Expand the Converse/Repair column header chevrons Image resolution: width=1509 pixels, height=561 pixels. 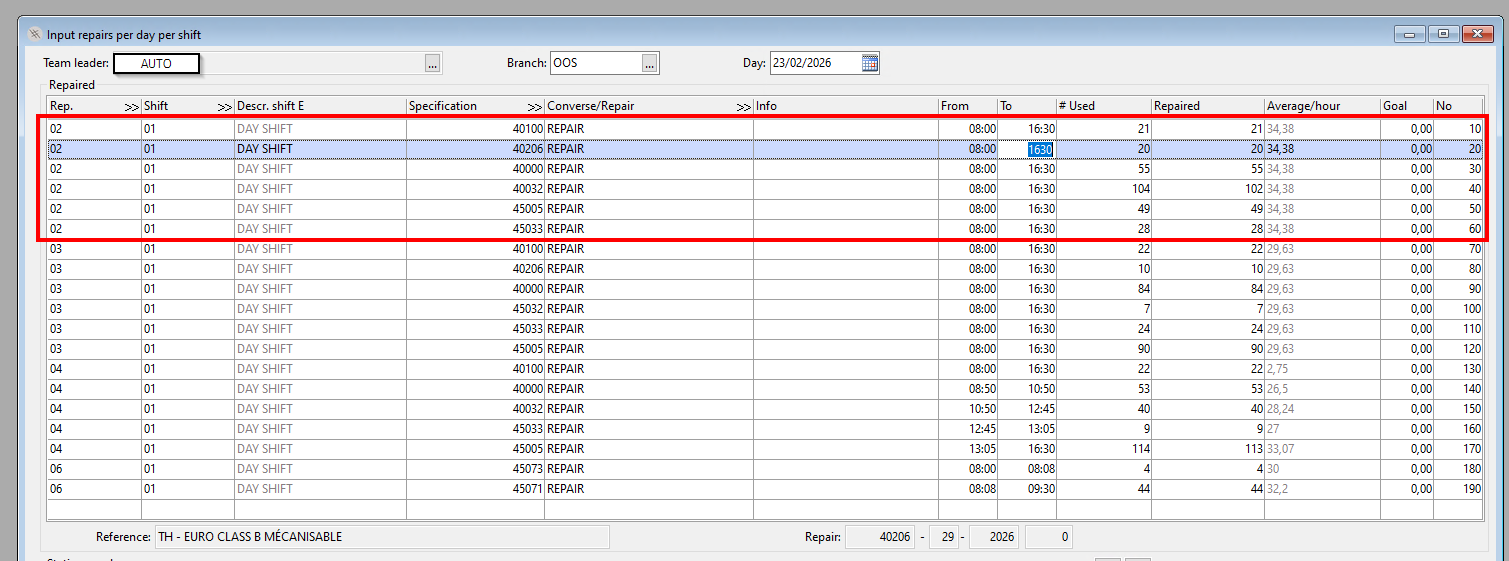click(743, 106)
